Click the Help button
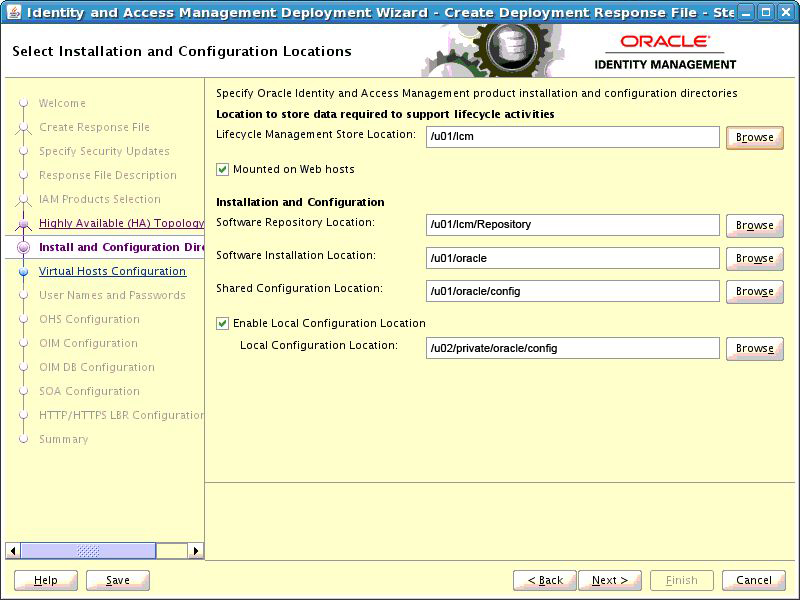The height and width of the screenshot is (600, 800). 46,580
